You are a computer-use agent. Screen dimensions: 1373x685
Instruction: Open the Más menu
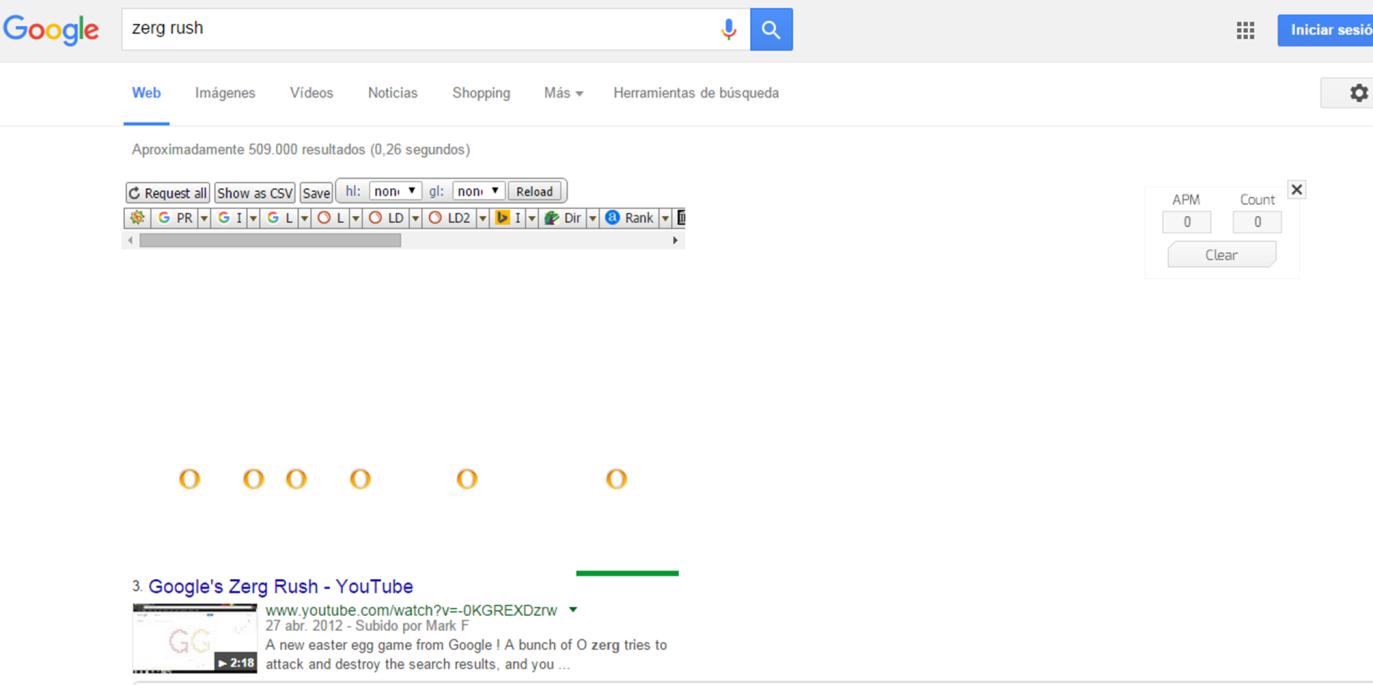563,93
